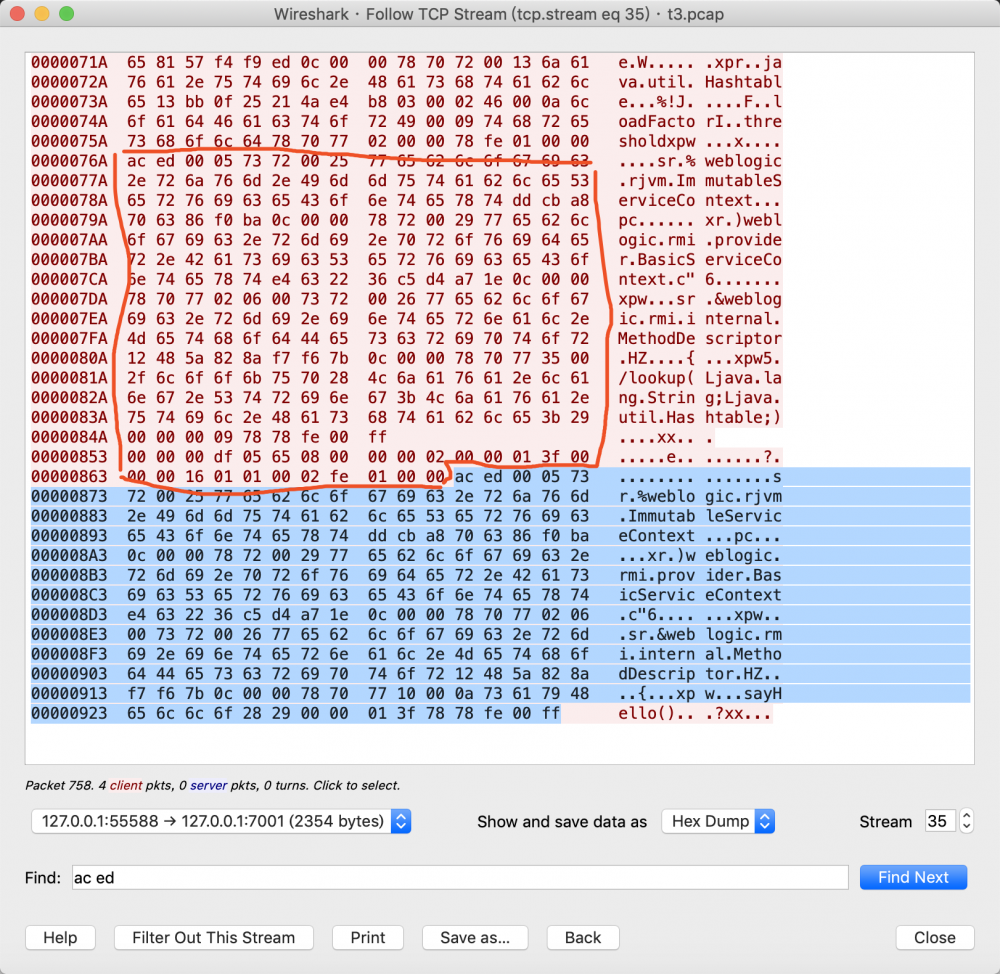Open the Help dialog button
The image size is (1000, 974).
click(x=60, y=937)
